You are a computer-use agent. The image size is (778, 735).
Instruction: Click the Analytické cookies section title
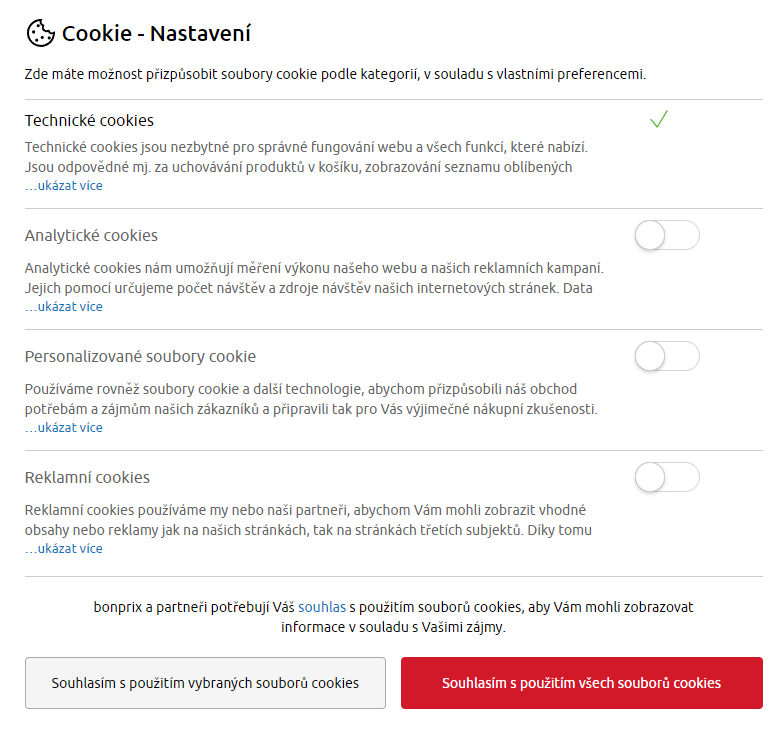point(91,235)
